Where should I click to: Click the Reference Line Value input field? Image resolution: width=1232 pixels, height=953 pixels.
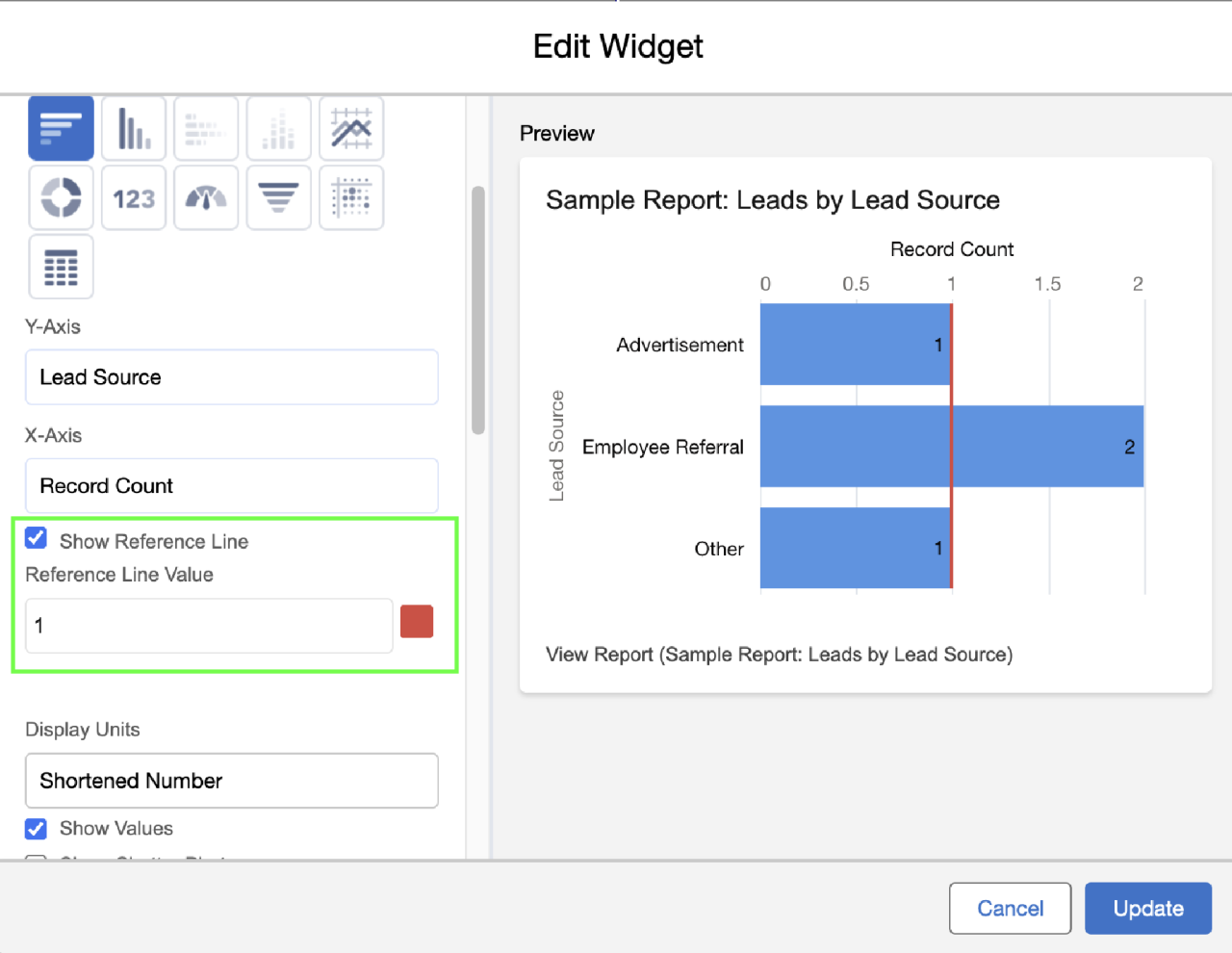(209, 626)
